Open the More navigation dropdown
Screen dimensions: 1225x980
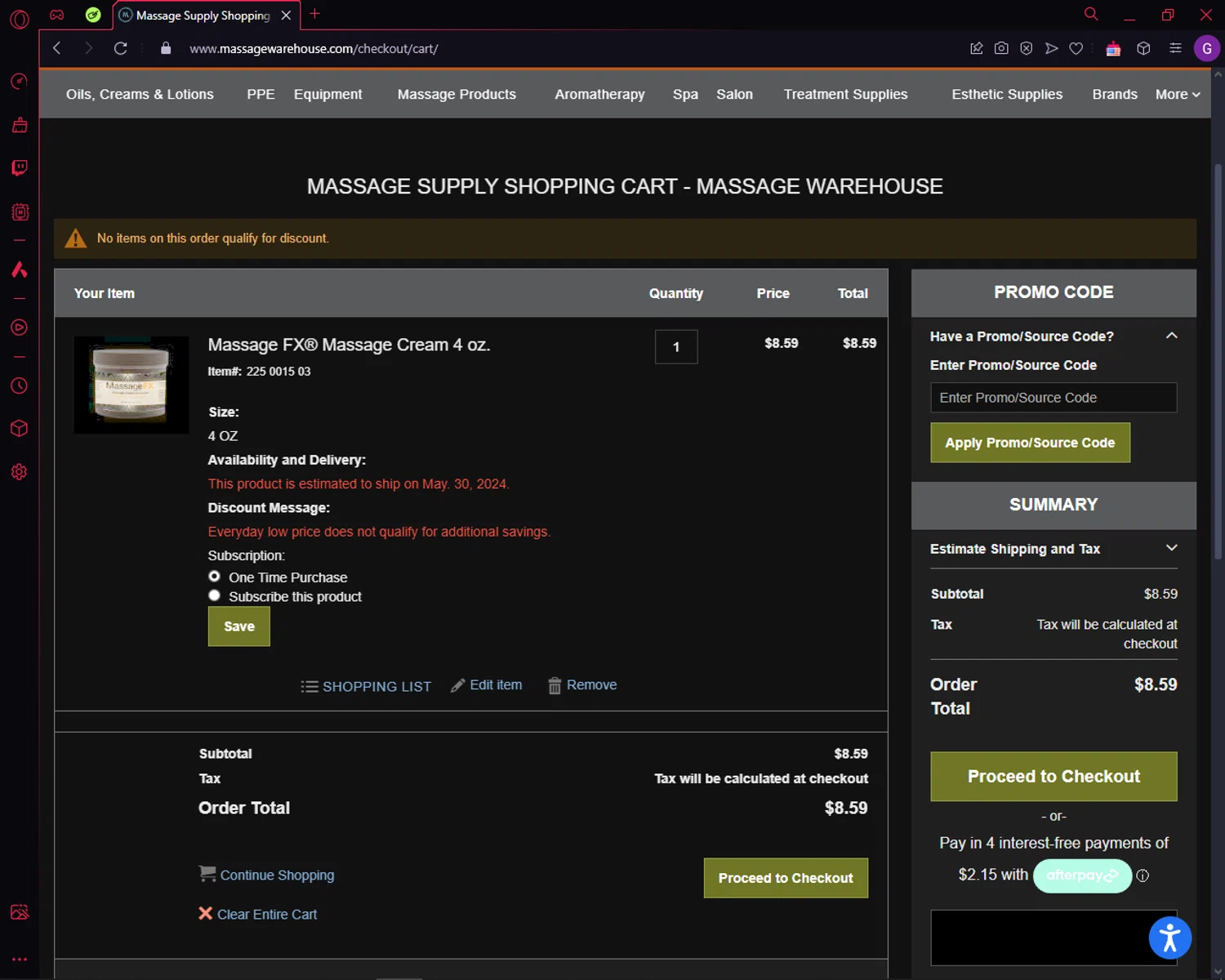pos(1178,94)
